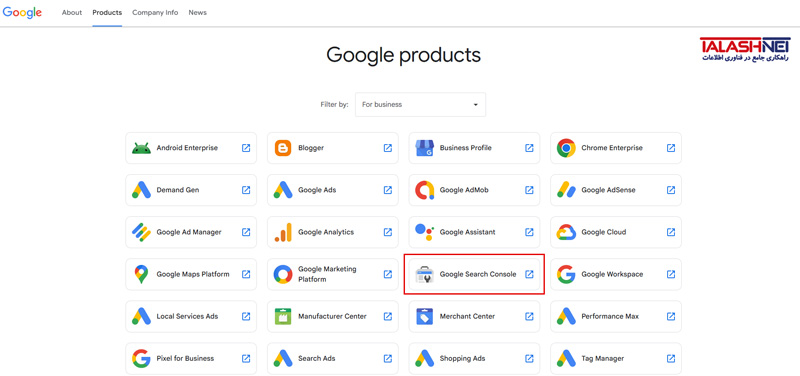
Task: Open external link for Google AdMob
Action: [x=529, y=190]
